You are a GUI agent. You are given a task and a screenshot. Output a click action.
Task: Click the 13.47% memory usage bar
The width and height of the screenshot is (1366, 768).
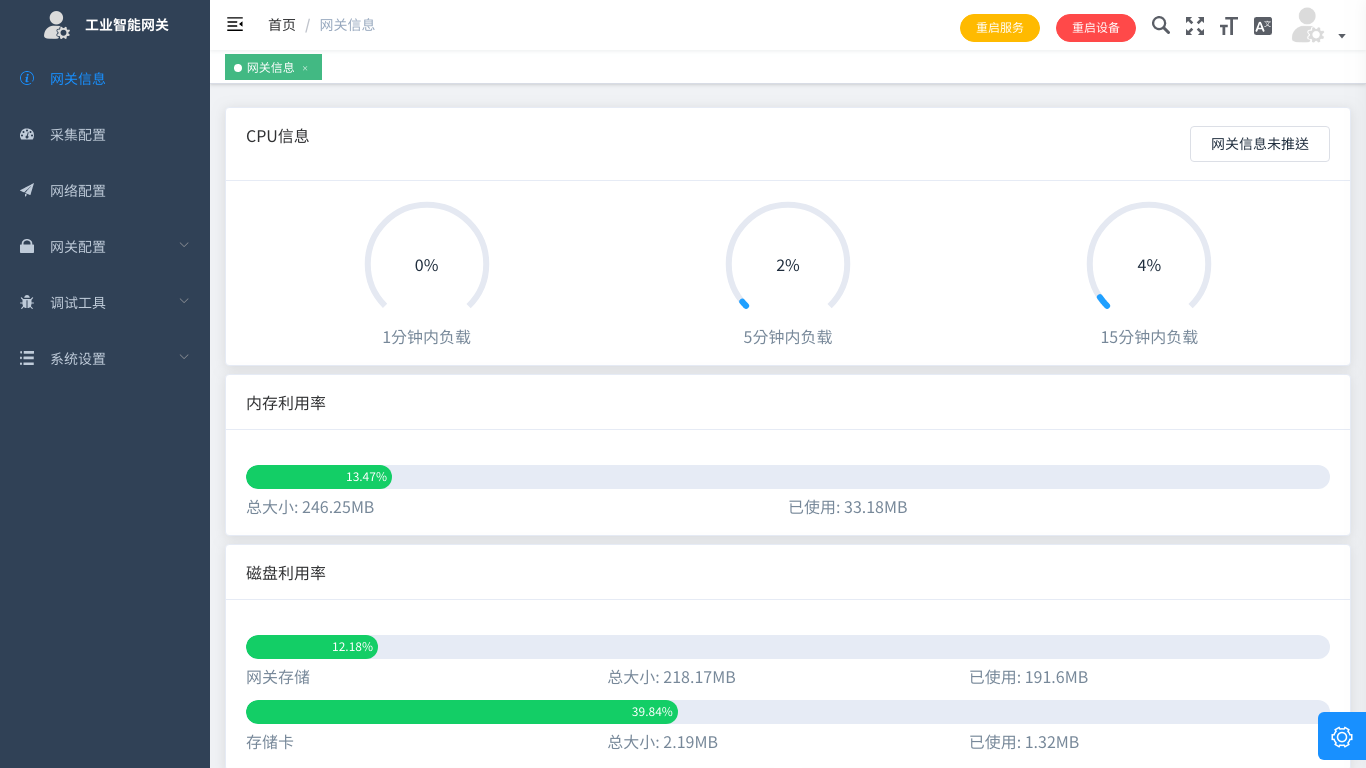(x=788, y=477)
